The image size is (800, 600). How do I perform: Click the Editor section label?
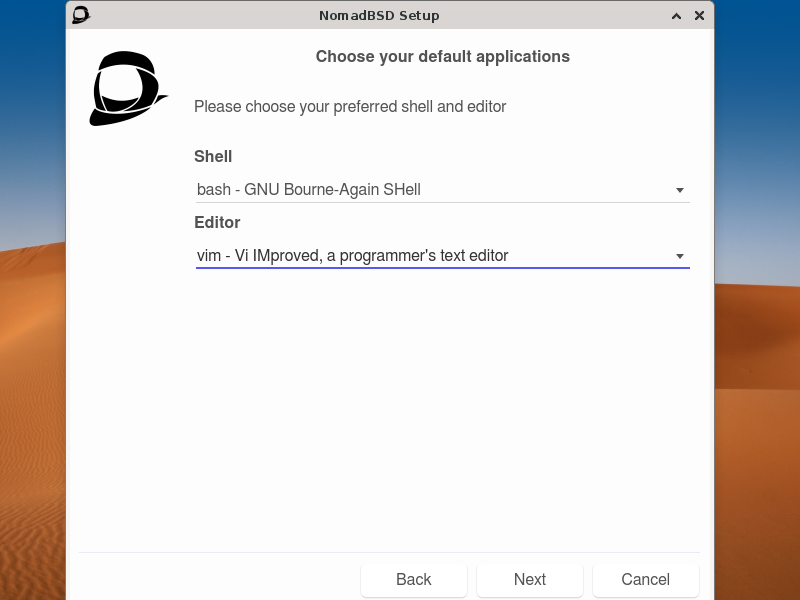click(x=217, y=223)
